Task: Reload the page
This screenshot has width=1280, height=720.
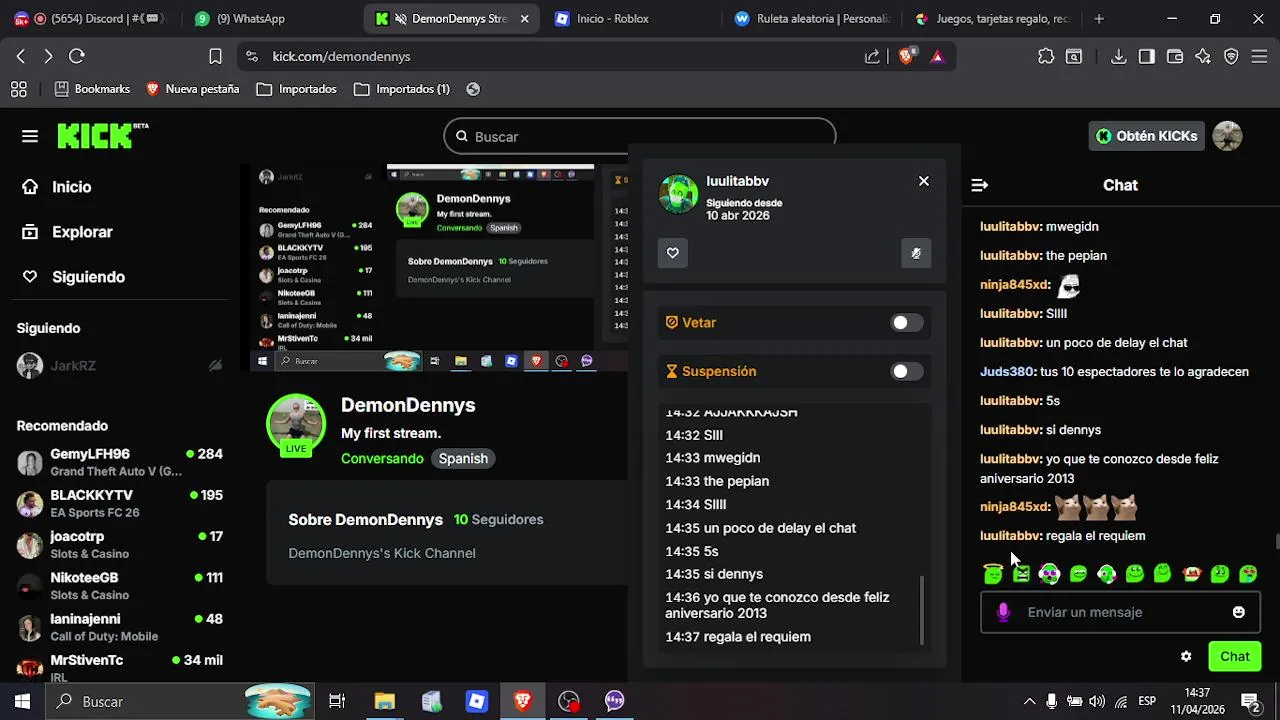Action: 76,57
